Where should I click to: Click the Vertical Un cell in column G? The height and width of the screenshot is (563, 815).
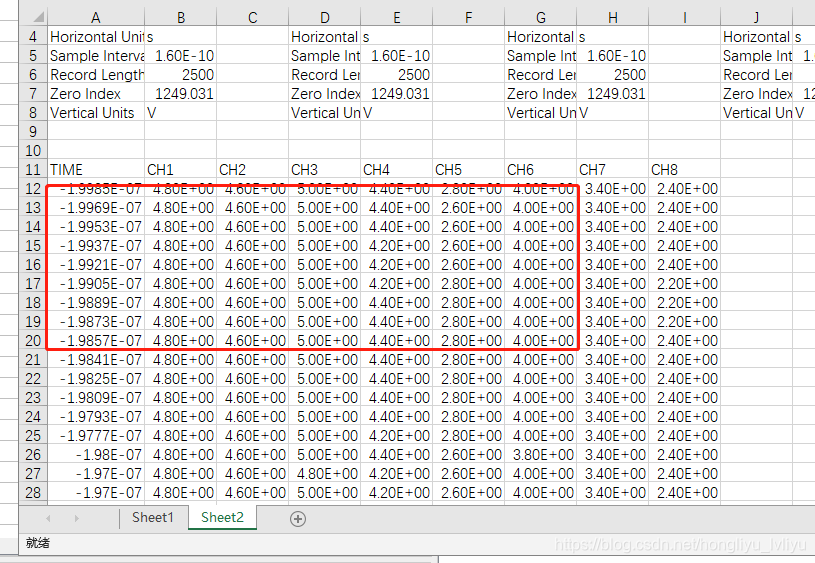tap(541, 113)
